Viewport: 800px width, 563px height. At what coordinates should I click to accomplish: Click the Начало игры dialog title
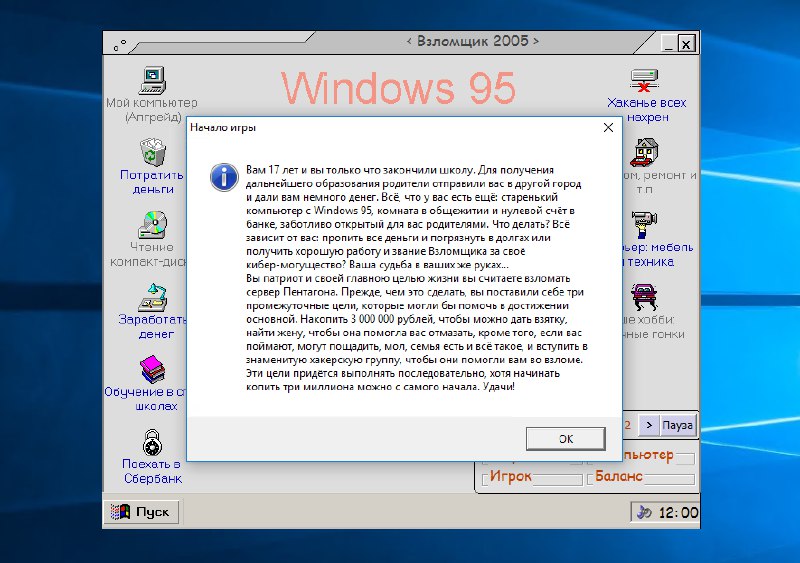point(223,128)
